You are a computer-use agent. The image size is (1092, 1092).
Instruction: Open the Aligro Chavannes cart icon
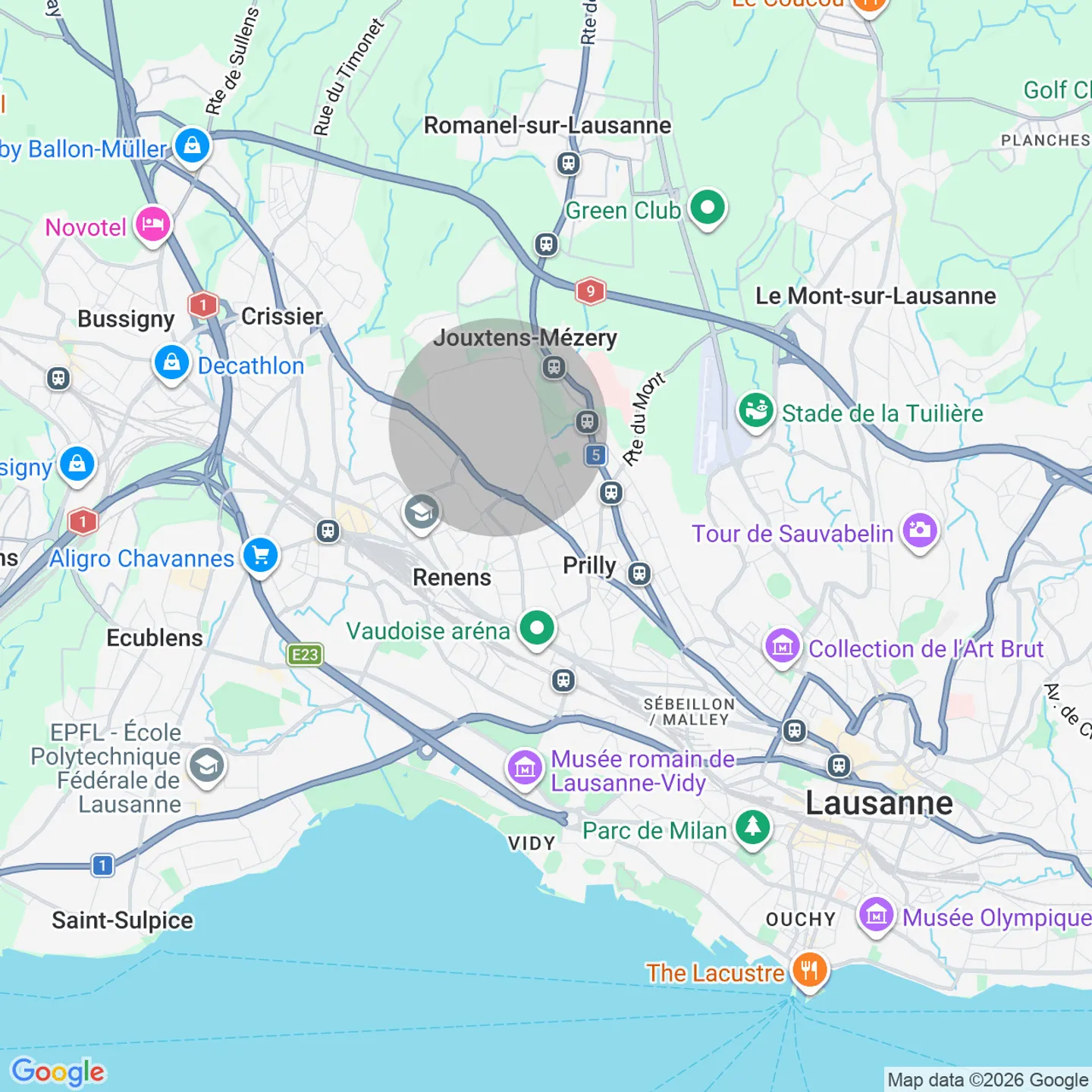(x=261, y=557)
